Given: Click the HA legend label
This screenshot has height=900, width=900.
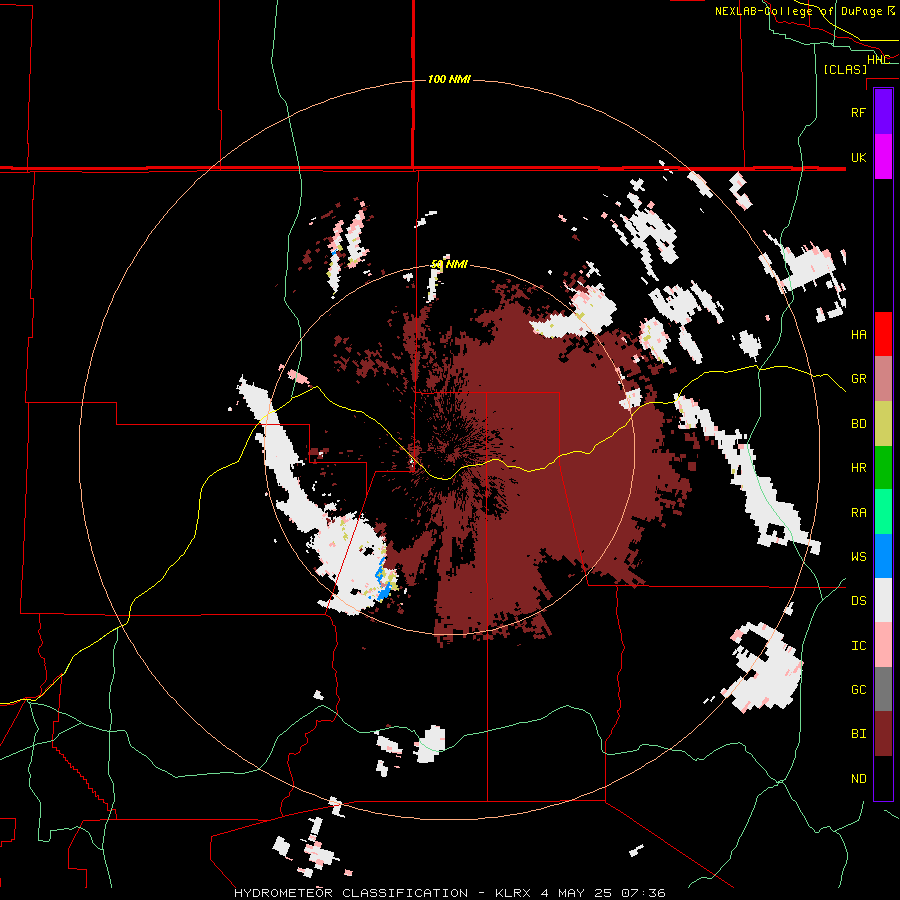Looking at the screenshot, I should tap(858, 334).
